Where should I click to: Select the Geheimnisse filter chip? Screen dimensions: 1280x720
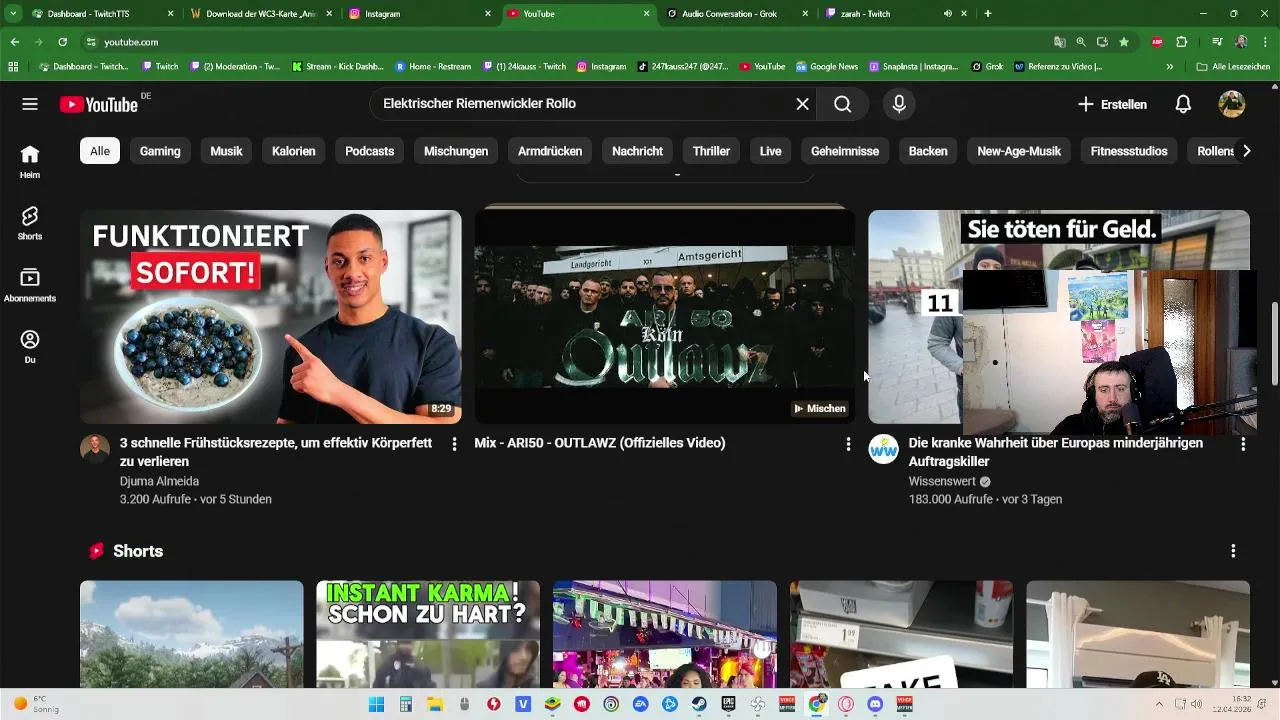845,151
